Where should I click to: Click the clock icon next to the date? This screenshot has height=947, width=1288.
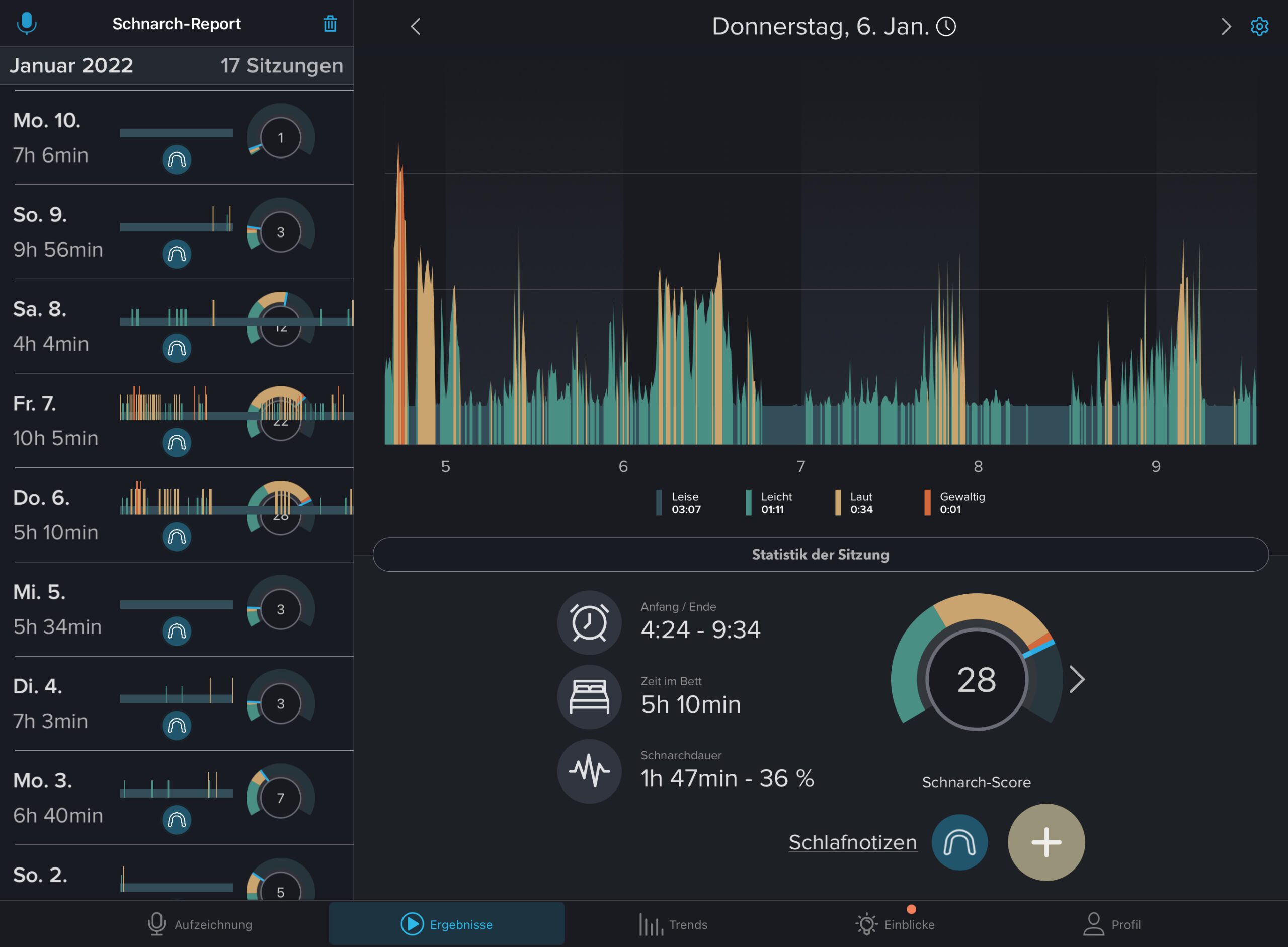point(946,26)
